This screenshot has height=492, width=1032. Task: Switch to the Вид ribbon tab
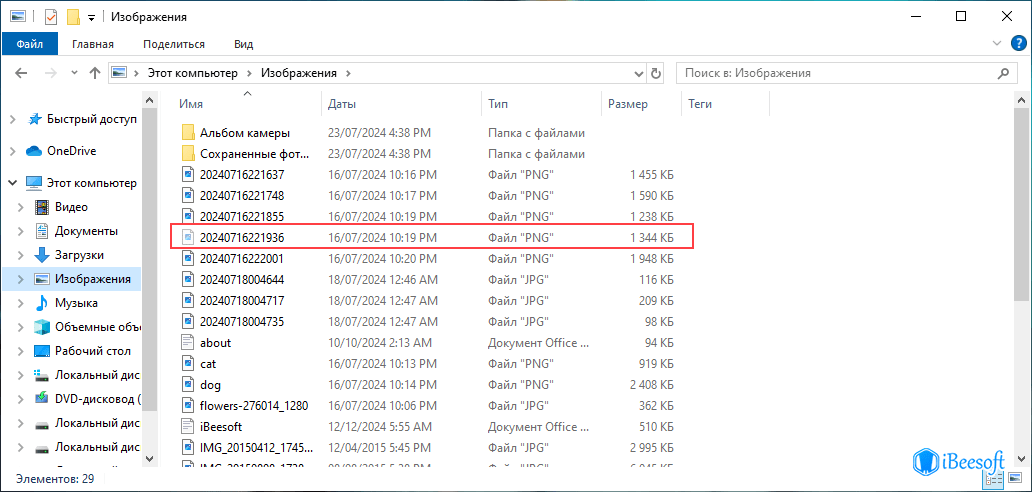[243, 44]
